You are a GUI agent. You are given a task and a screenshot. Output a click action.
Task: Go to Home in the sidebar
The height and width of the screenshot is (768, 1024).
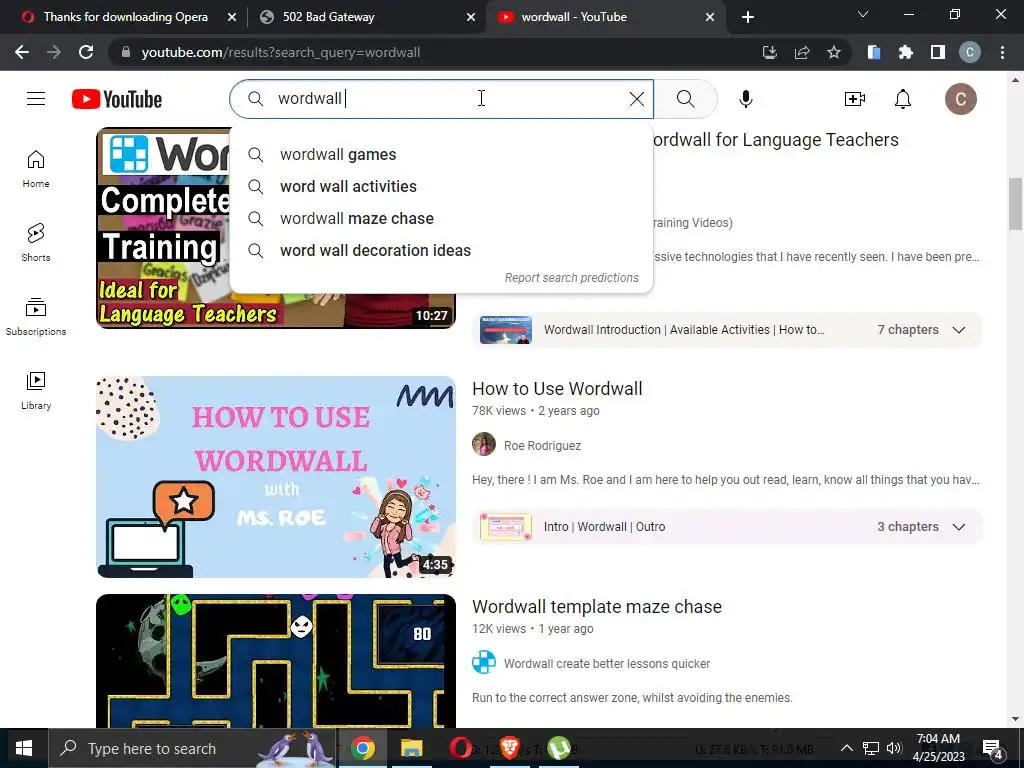36,169
